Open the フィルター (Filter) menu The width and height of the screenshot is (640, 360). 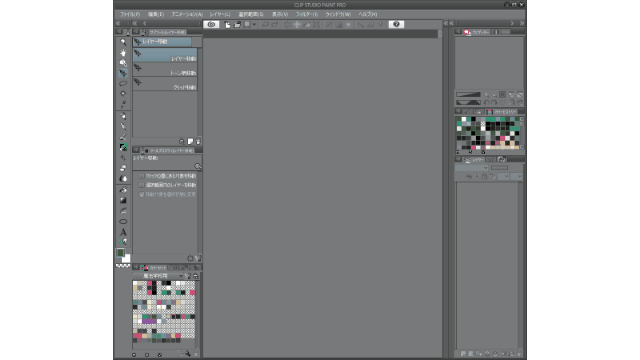[x=307, y=14]
